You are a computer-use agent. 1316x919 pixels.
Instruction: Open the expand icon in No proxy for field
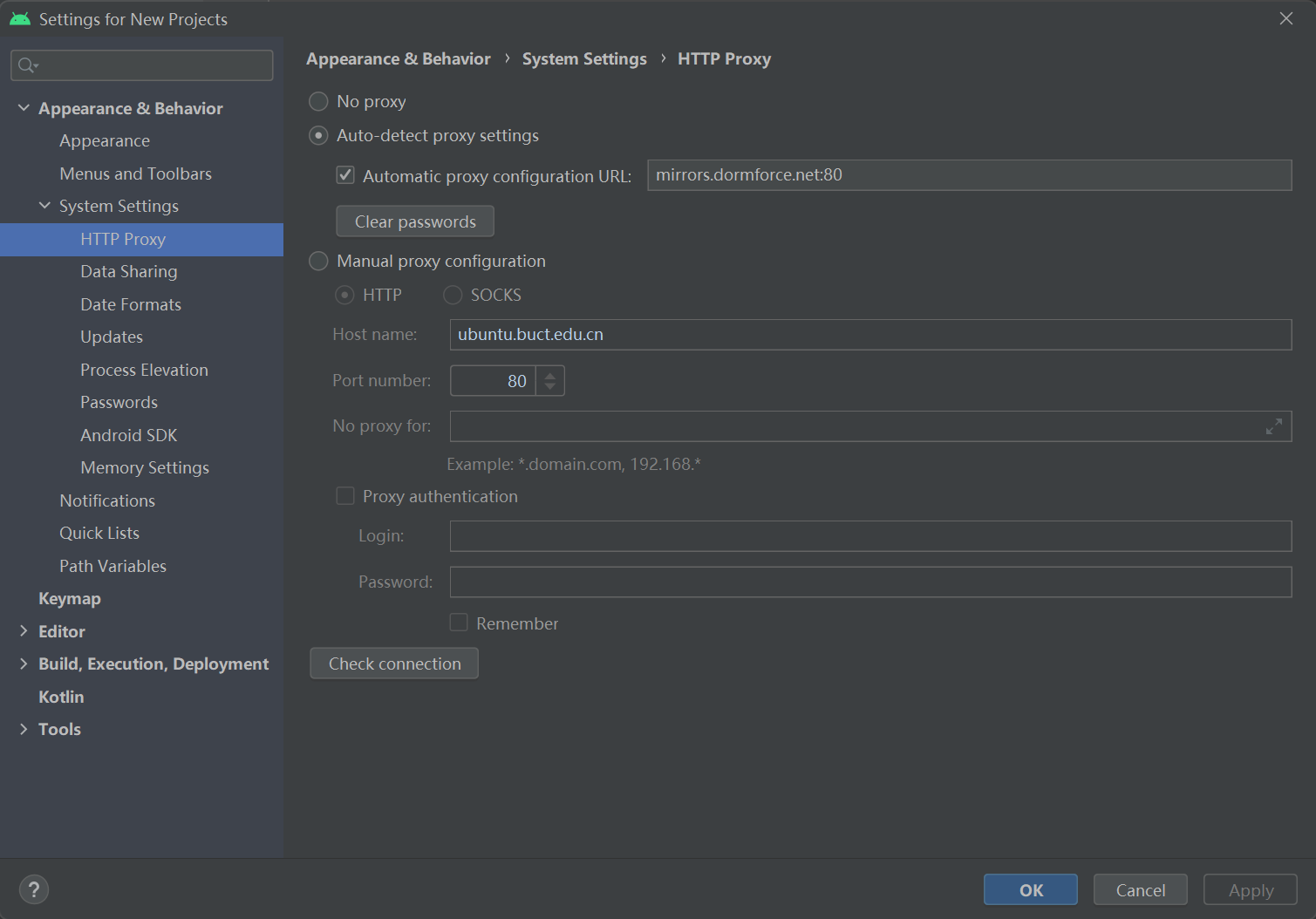pos(1273,426)
